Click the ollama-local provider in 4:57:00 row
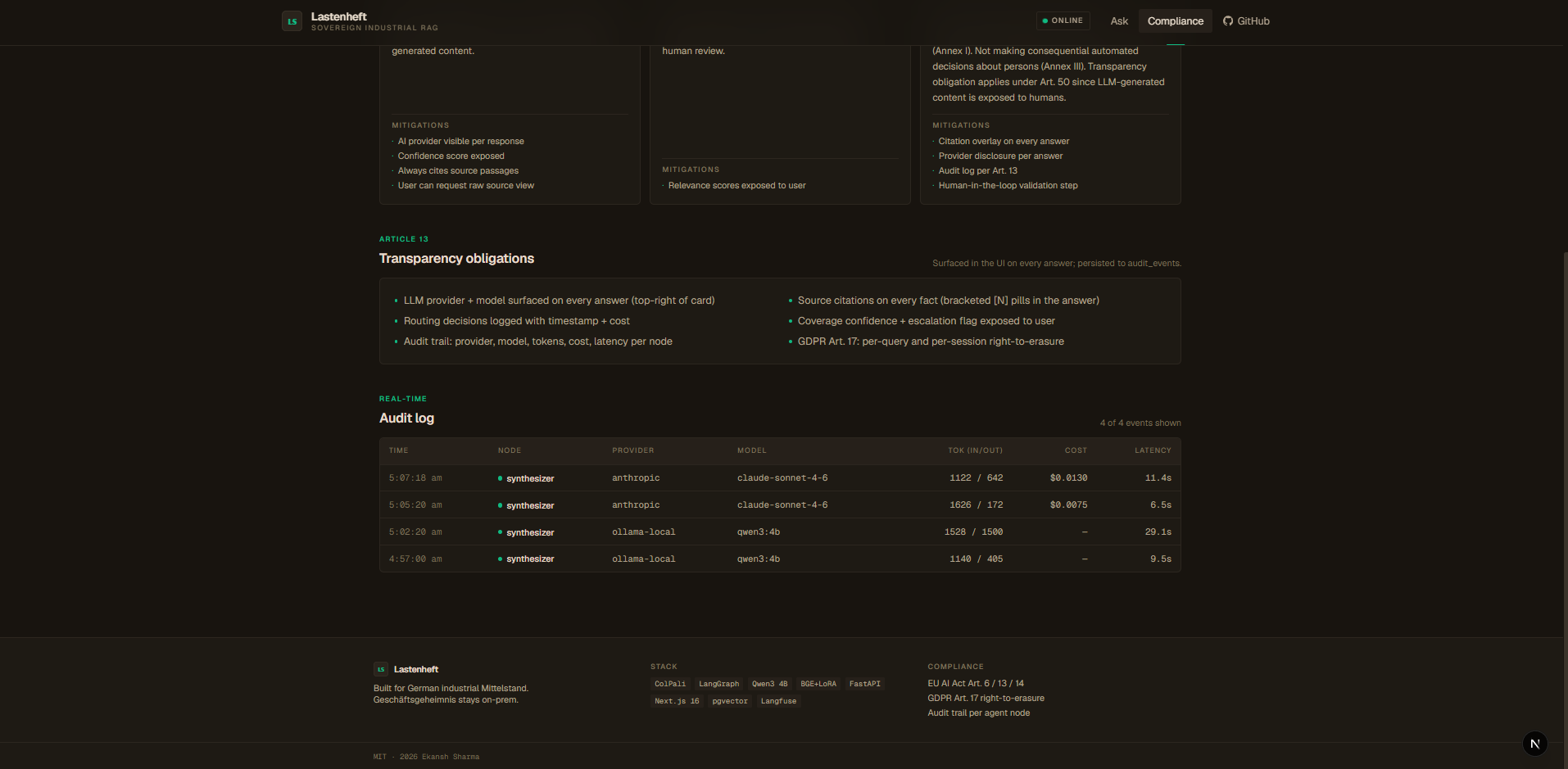The height and width of the screenshot is (769, 1568). (x=644, y=559)
